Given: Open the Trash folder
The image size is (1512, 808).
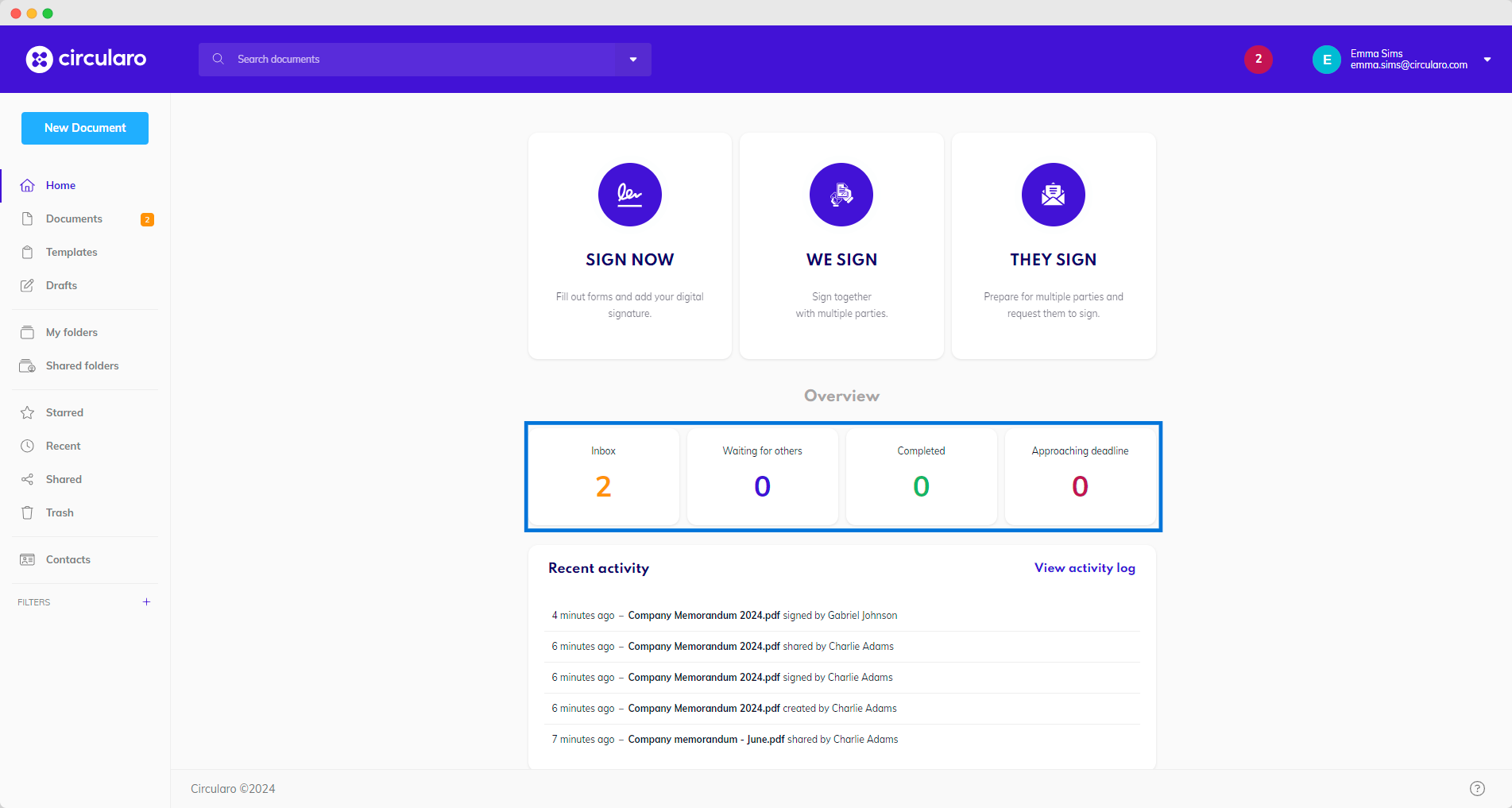Looking at the screenshot, I should tap(60, 513).
